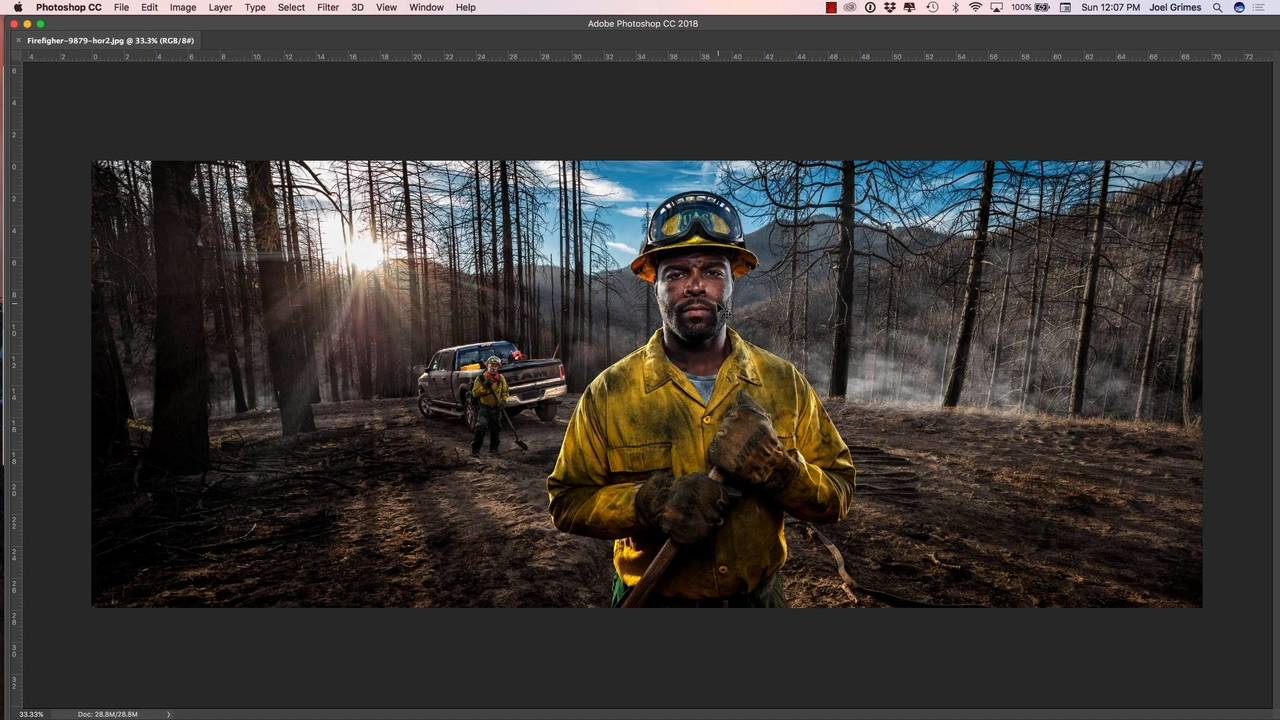The image size is (1280, 720).
Task: Open the Layer menu
Action: 220,7
